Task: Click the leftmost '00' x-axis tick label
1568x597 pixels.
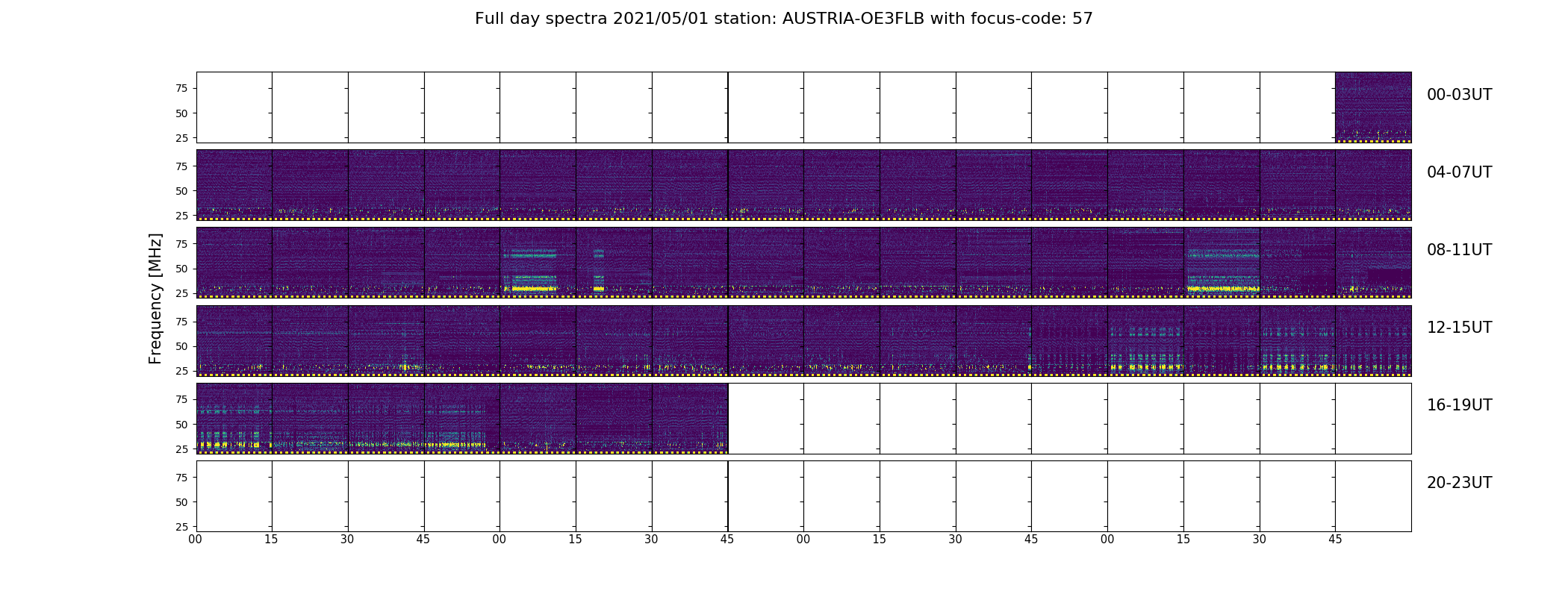Action: pyautogui.click(x=196, y=540)
